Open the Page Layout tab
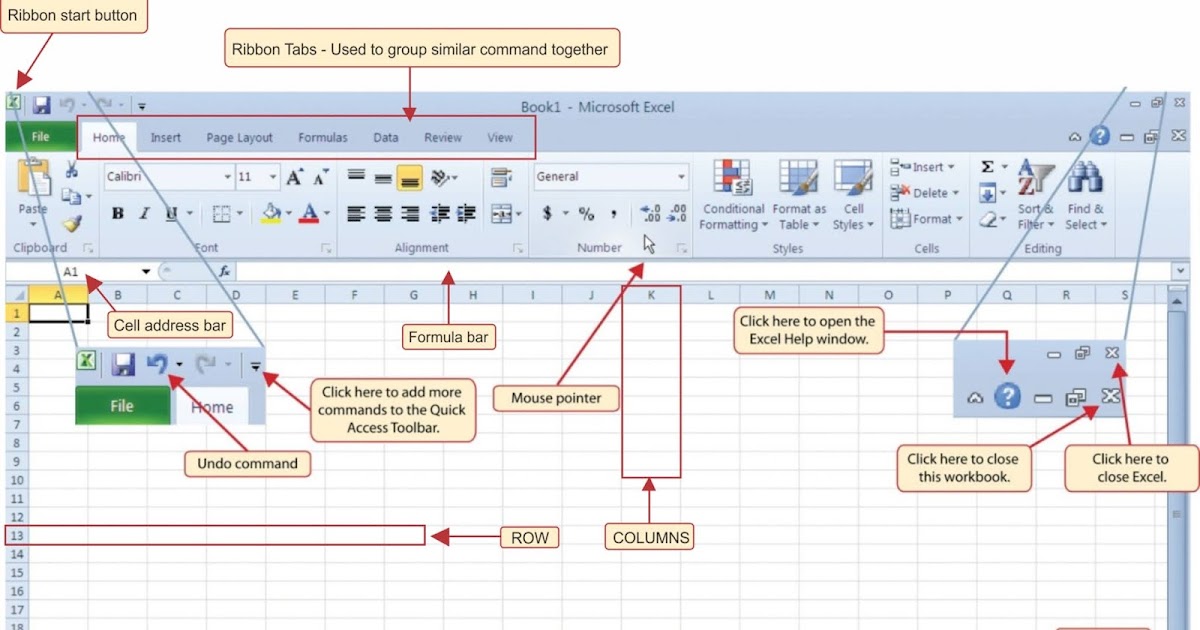The width and height of the screenshot is (1200, 630). pyautogui.click(x=239, y=137)
